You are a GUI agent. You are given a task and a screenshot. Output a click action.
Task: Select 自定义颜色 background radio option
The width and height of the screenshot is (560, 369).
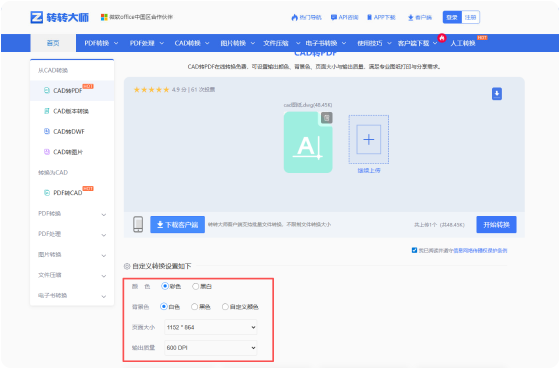pyautogui.click(x=225, y=306)
